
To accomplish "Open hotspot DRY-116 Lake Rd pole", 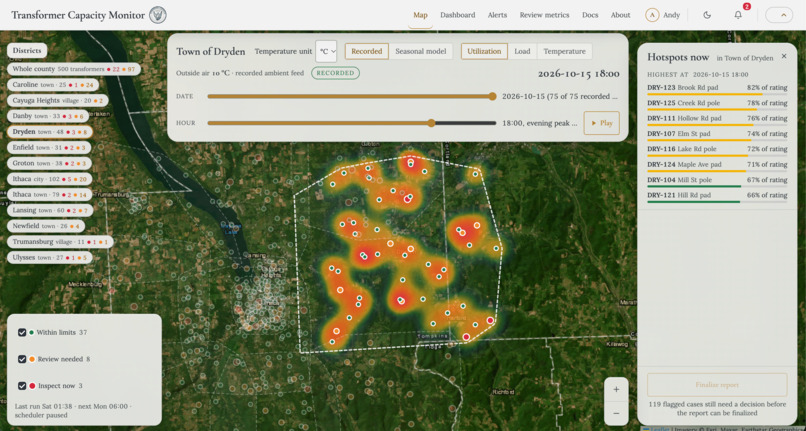I will pyautogui.click(x=717, y=150).
